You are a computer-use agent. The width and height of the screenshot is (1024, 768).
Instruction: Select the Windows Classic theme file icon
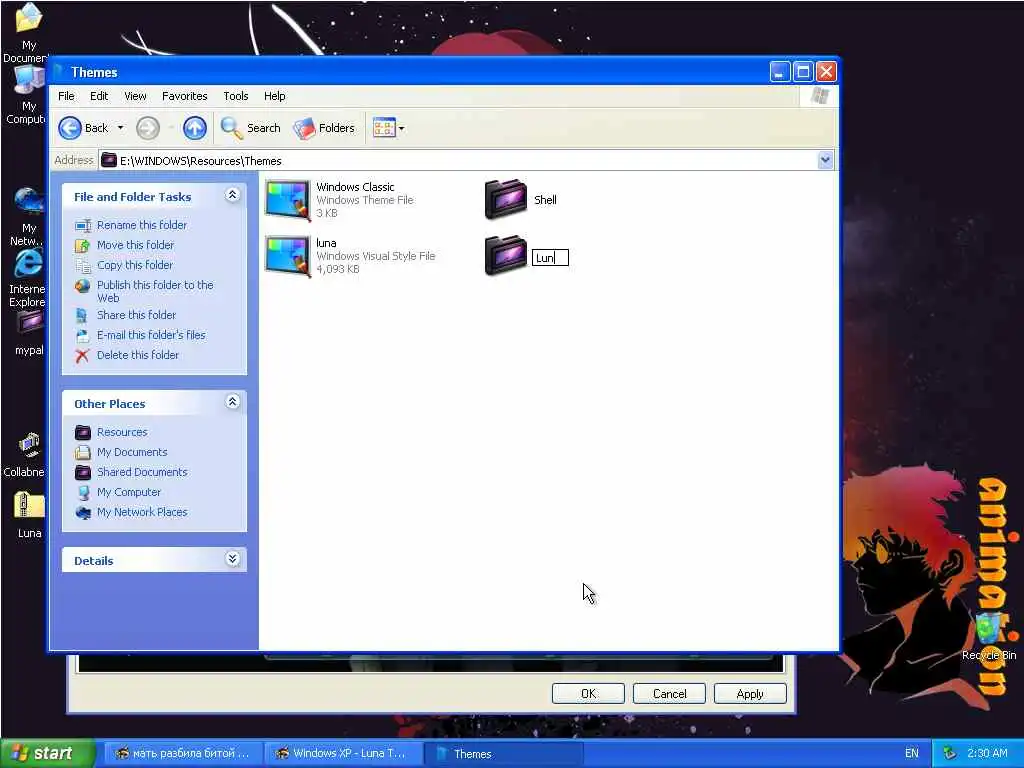coord(287,200)
